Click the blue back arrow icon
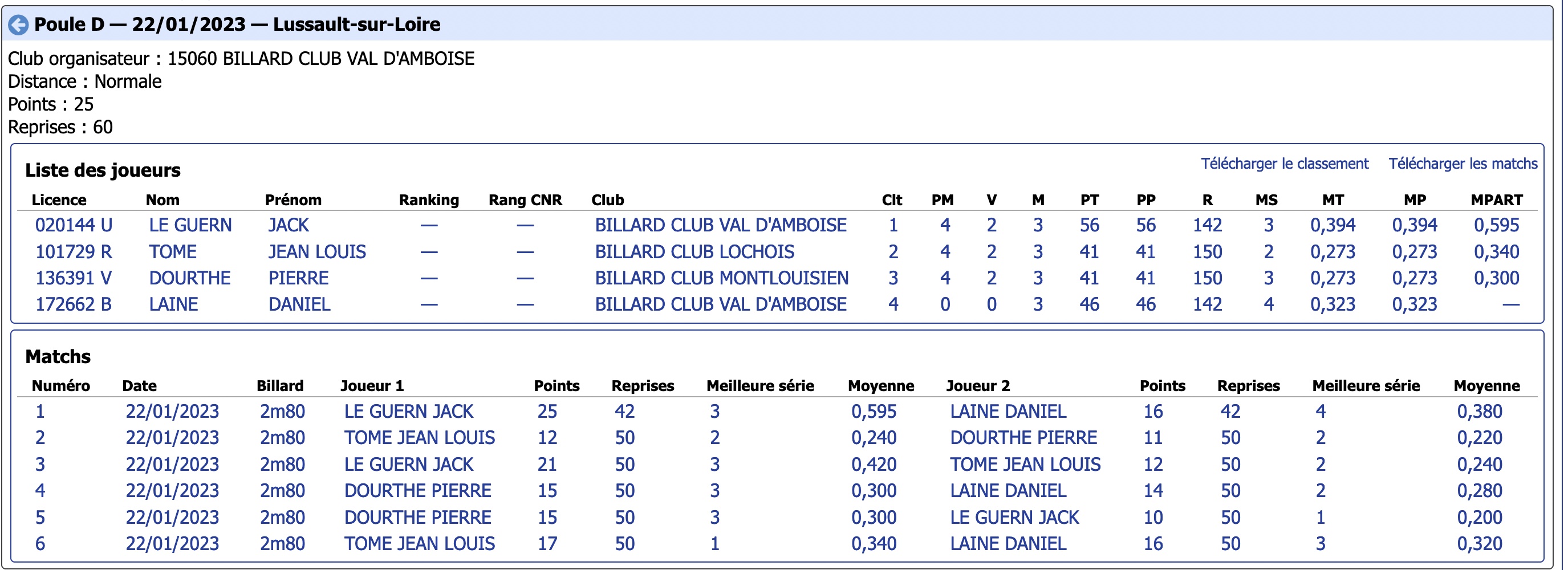This screenshot has height=570, width=1568. pyautogui.click(x=18, y=25)
